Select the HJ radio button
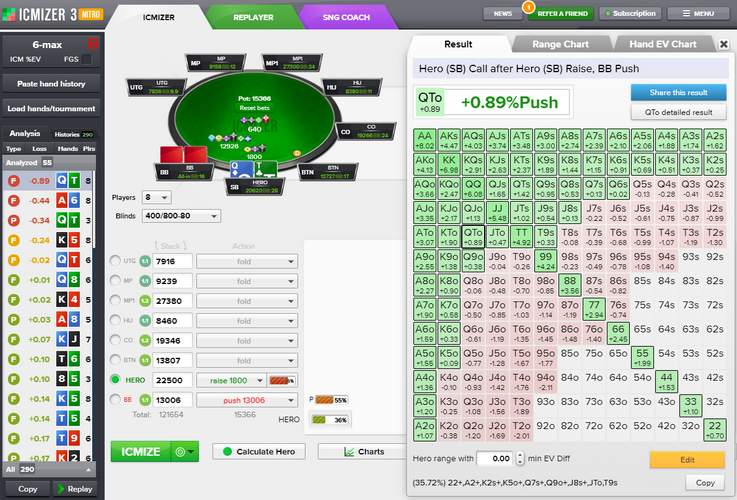Viewport: 737px width, 500px height. (115, 320)
